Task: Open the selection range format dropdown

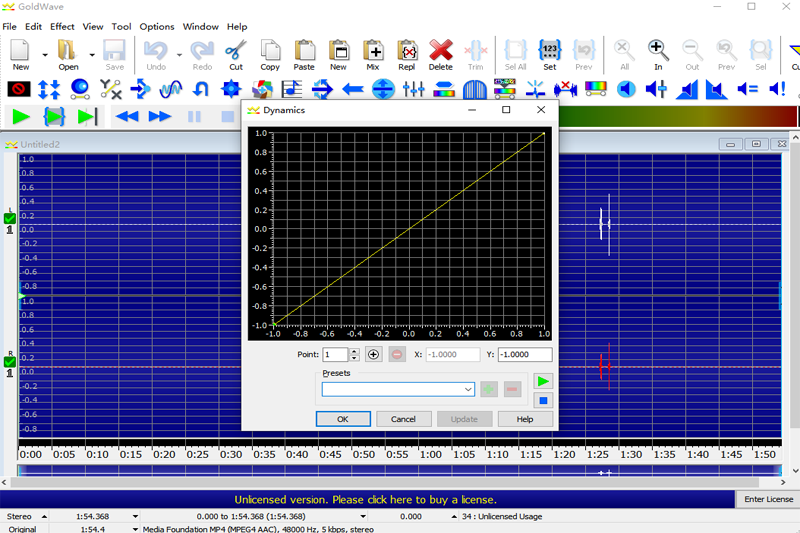Action: (363, 516)
